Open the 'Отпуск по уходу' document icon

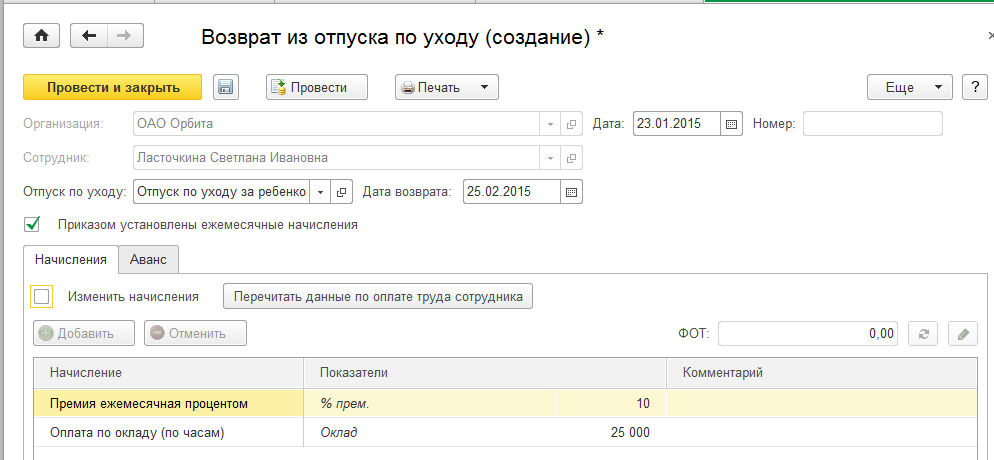341,192
